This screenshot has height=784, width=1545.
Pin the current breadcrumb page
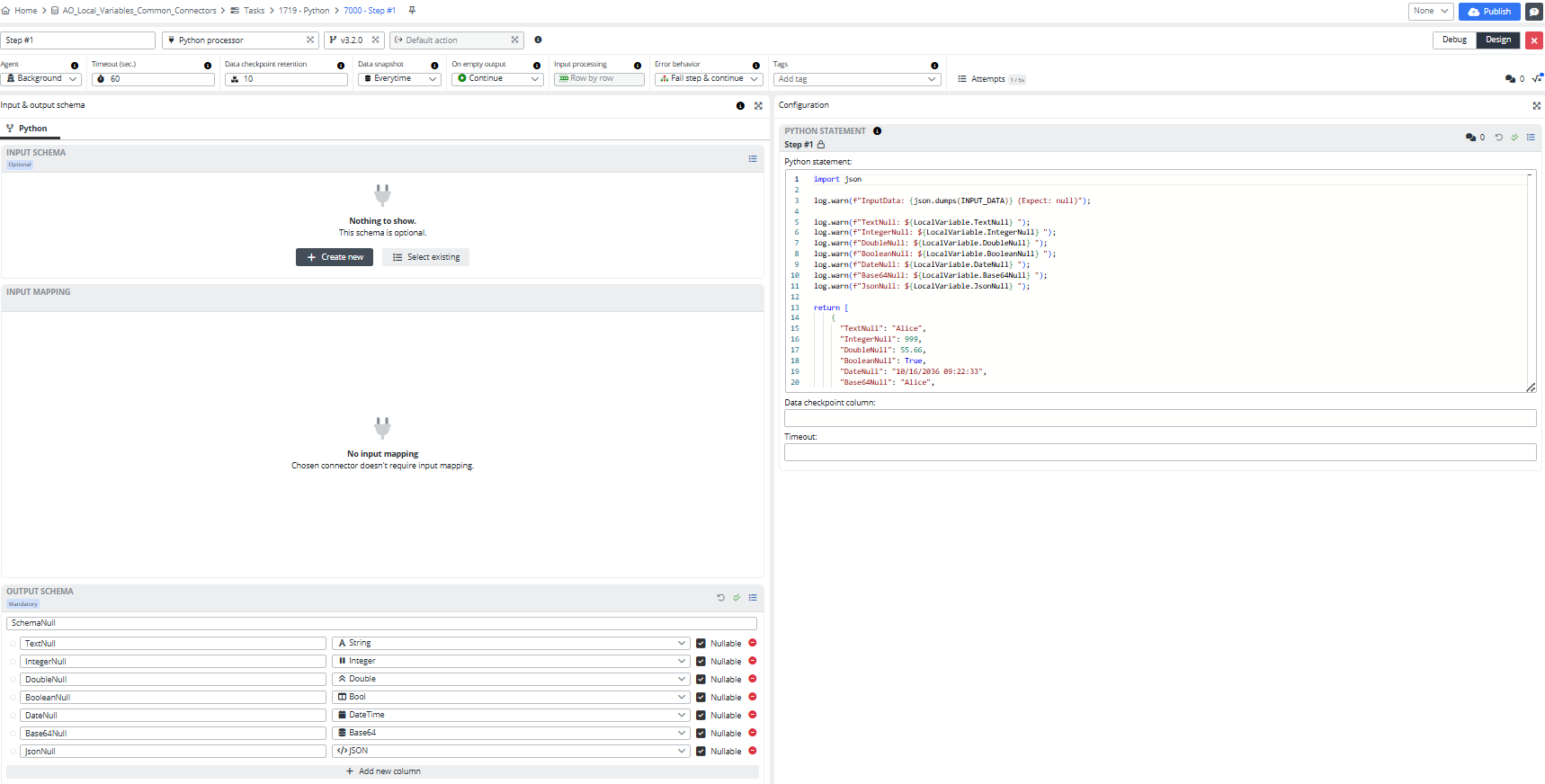(x=412, y=11)
